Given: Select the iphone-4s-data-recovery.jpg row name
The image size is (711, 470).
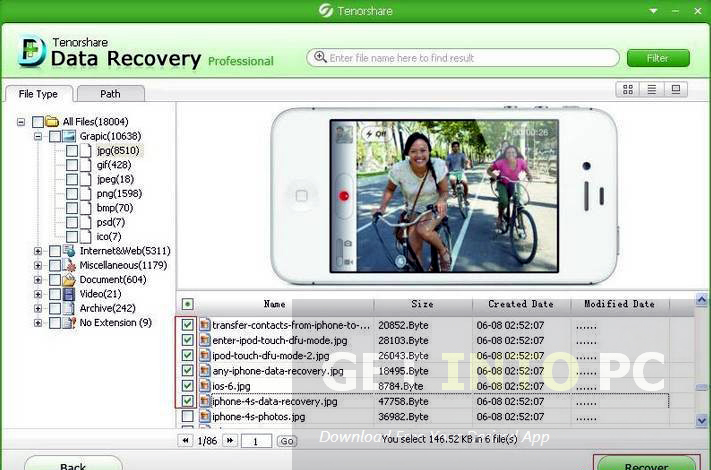Looking at the screenshot, I should 275,402.
